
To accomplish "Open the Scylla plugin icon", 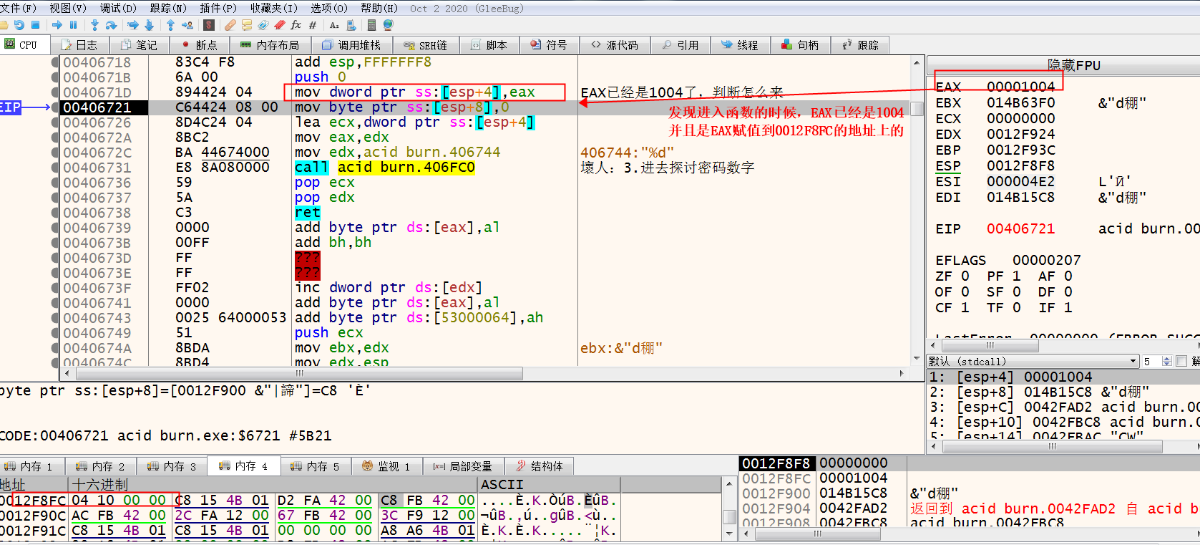I will [208, 25].
